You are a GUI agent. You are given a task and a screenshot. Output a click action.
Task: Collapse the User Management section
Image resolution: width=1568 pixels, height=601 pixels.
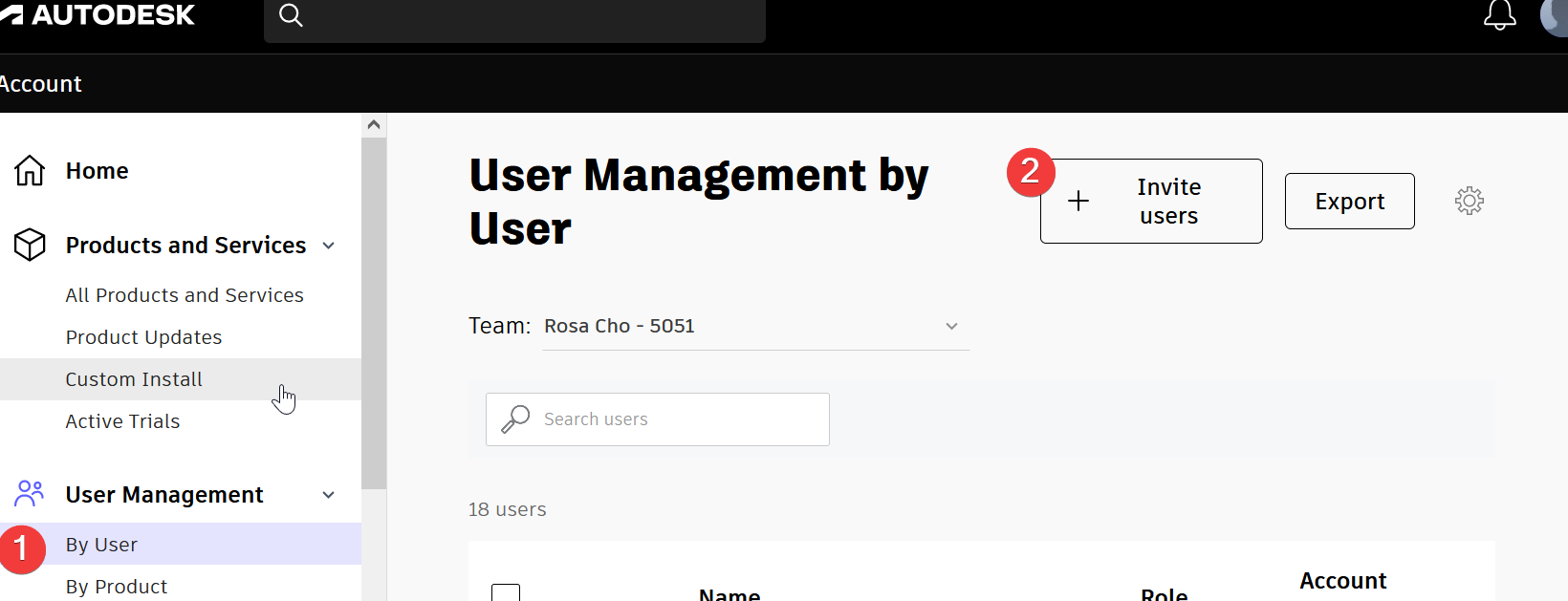pos(329,495)
